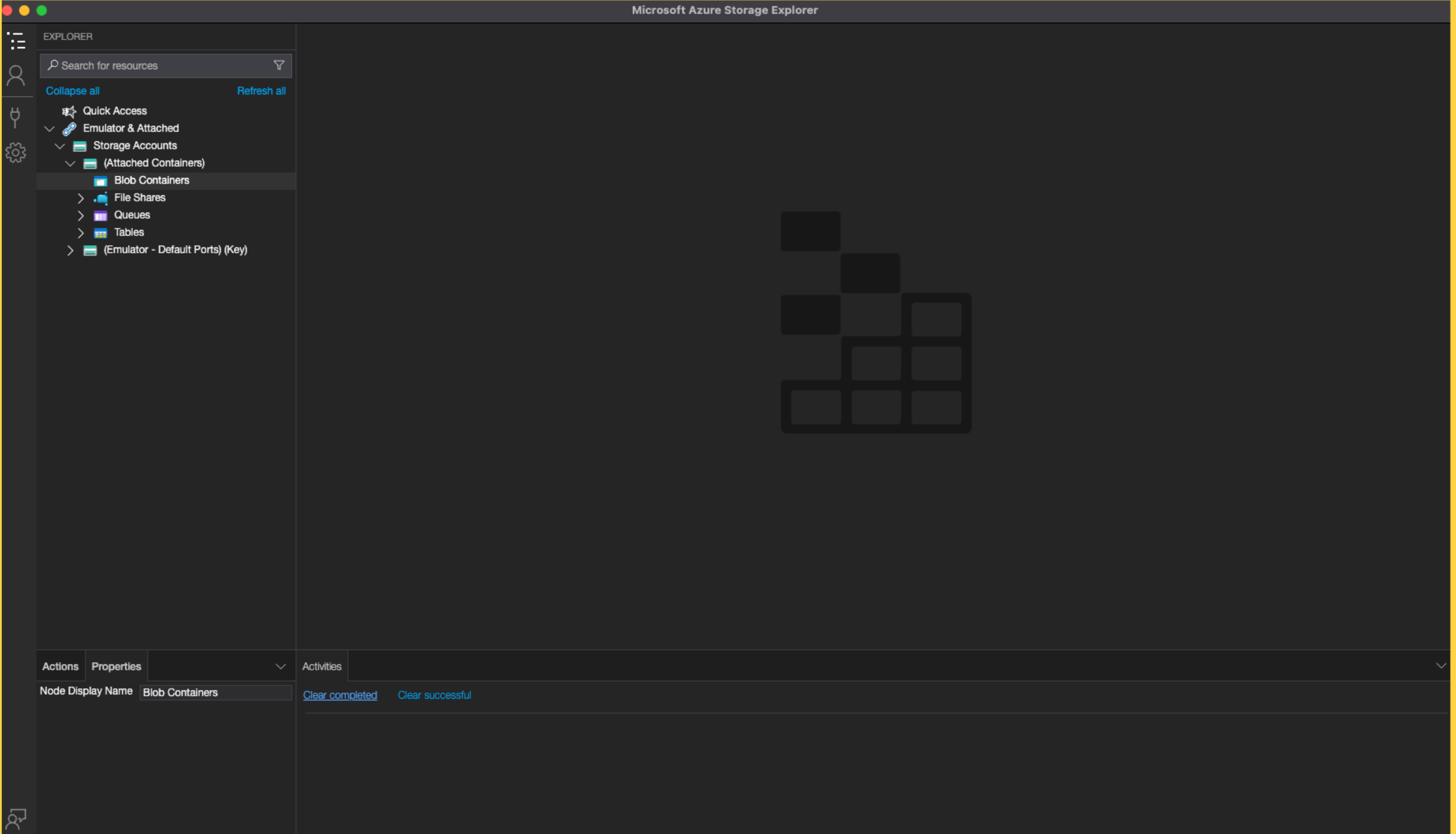Click the Quick Access star icon
The width and height of the screenshot is (1456, 834).
pyautogui.click(x=69, y=111)
